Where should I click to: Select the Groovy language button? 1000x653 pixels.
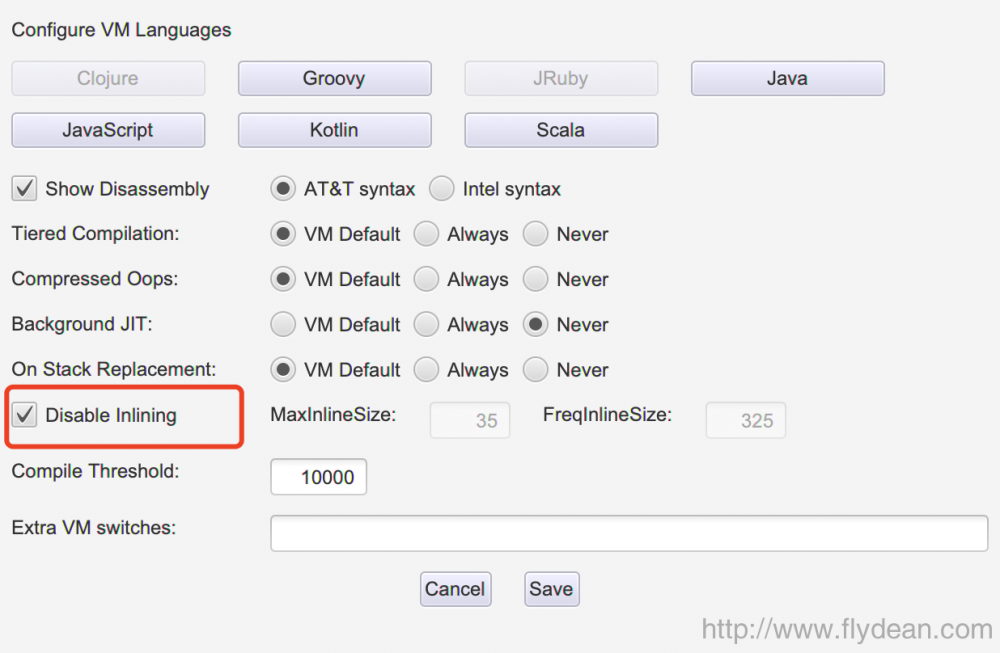(x=334, y=78)
